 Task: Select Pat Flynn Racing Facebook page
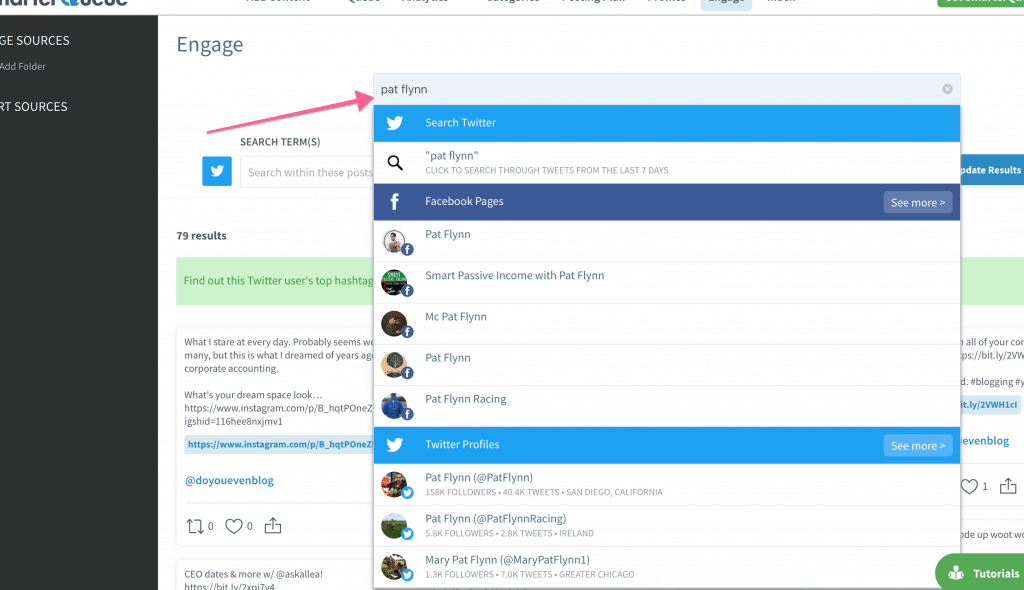[x=667, y=406]
